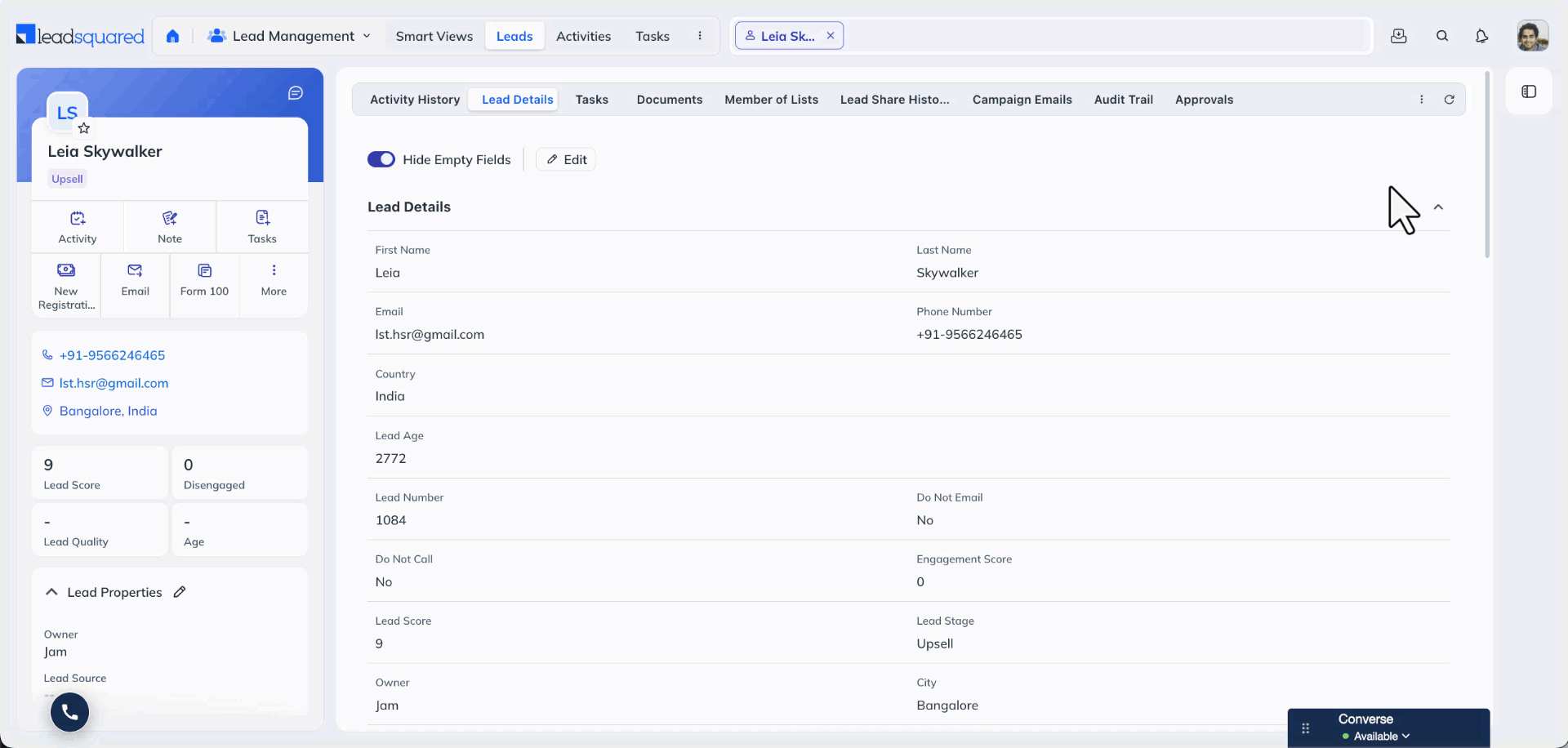
Task: Open the Campaign Emails tab
Action: click(1022, 99)
